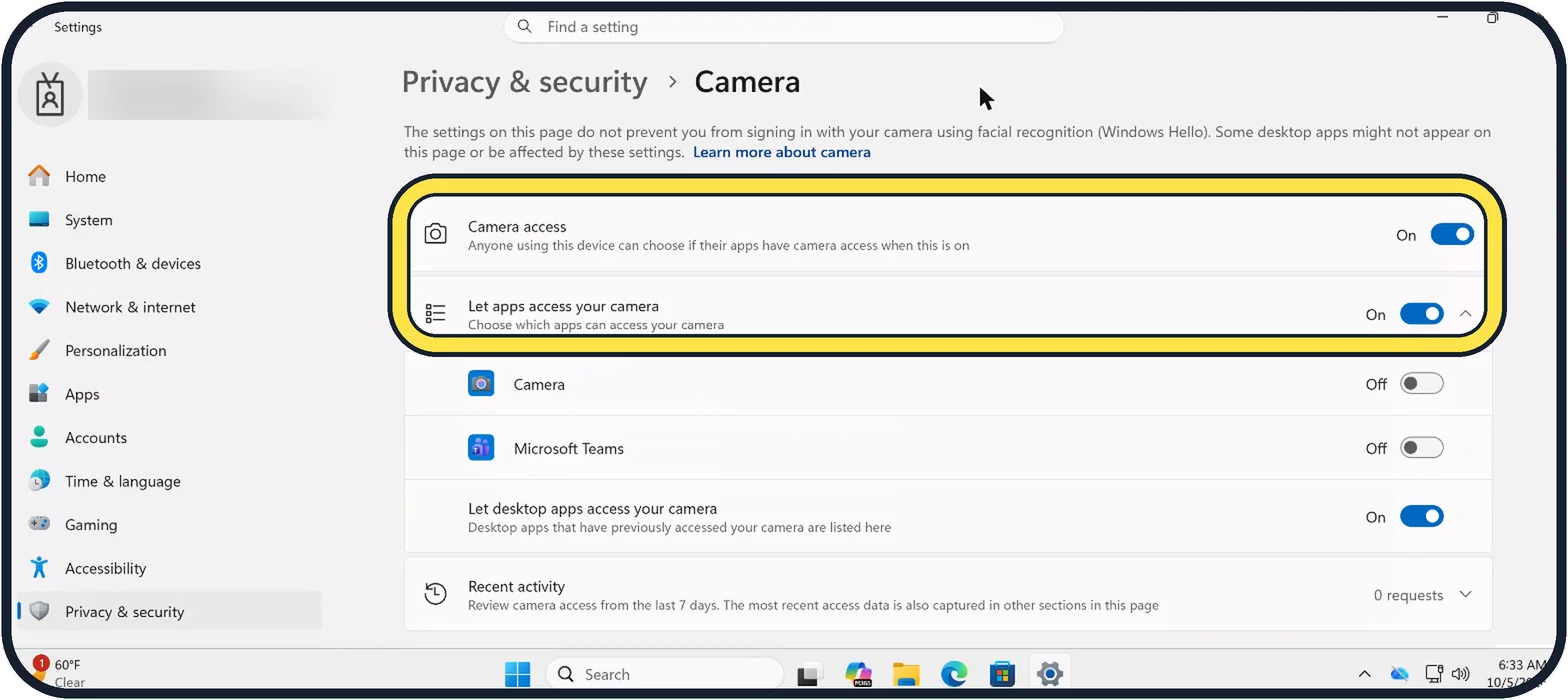
Task: Open Task View from the taskbar
Action: pyautogui.click(x=809, y=675)
